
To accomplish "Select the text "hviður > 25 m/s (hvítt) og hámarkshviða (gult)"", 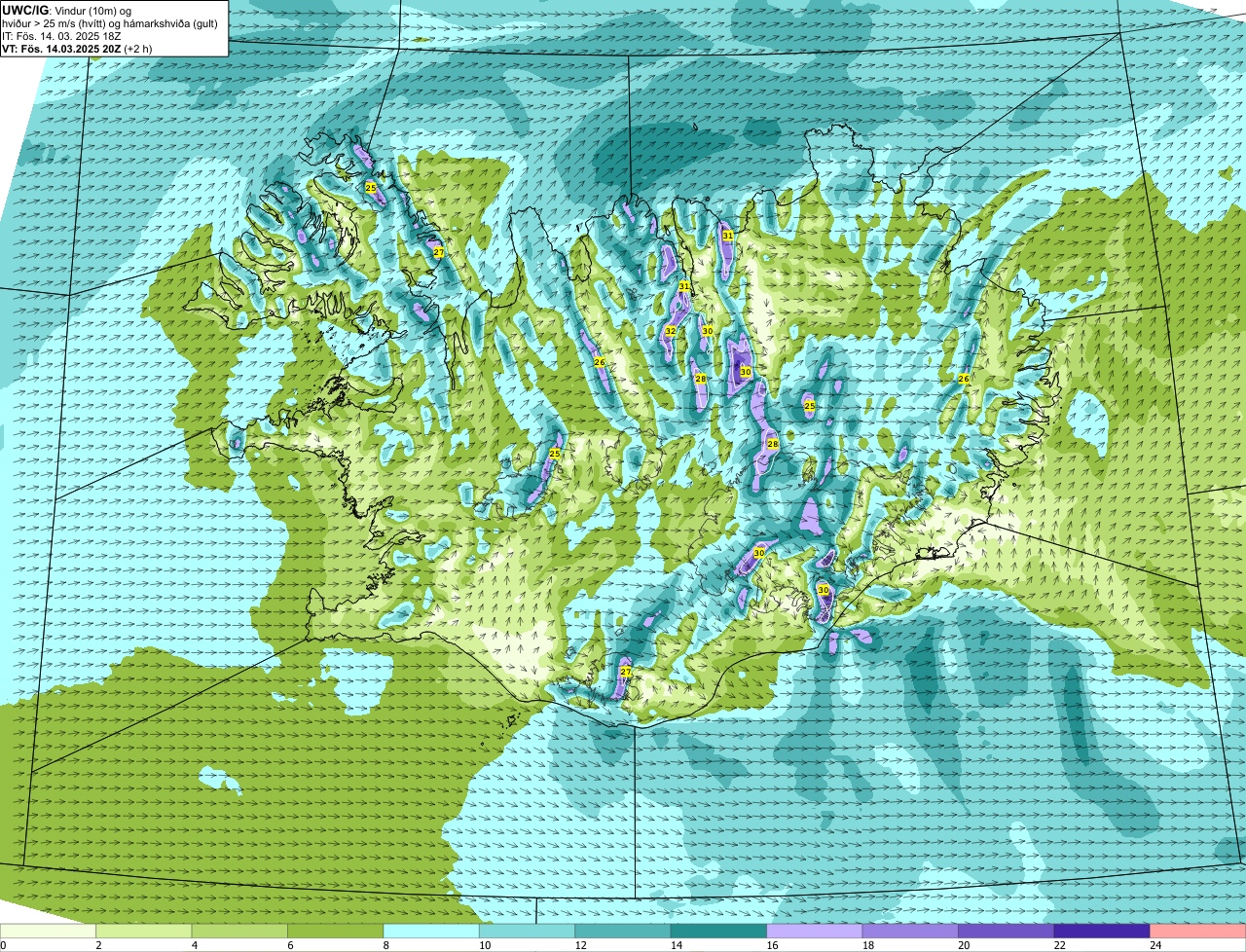I will coord(110,23).
